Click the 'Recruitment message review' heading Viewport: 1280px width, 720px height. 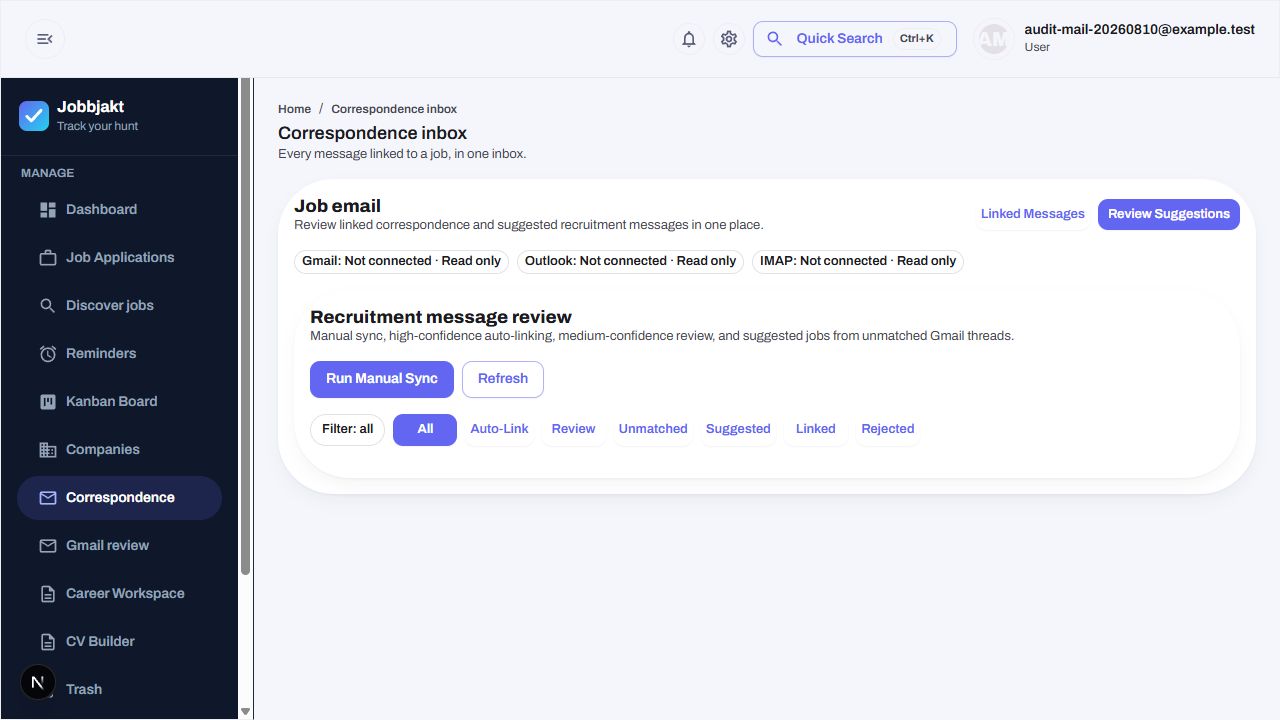(441, 317)
